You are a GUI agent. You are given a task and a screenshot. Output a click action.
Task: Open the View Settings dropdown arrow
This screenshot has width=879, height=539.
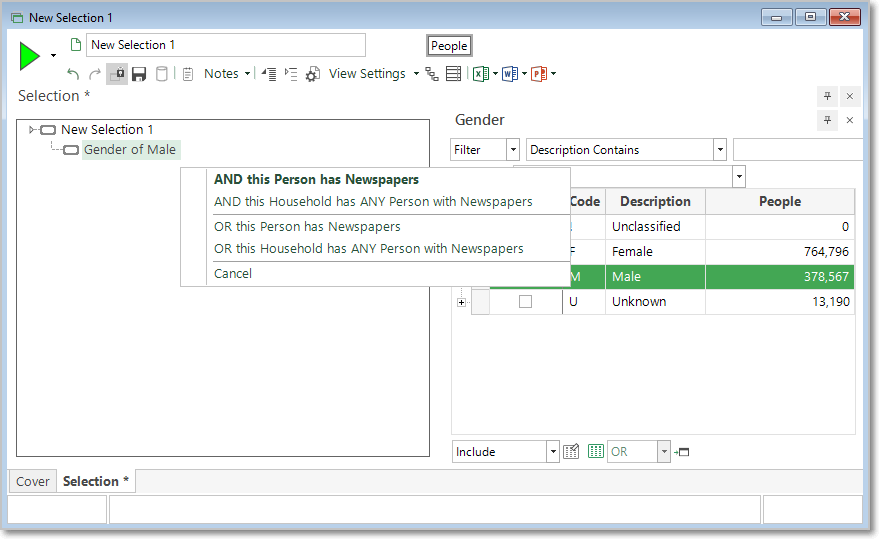tap(416, 74)
